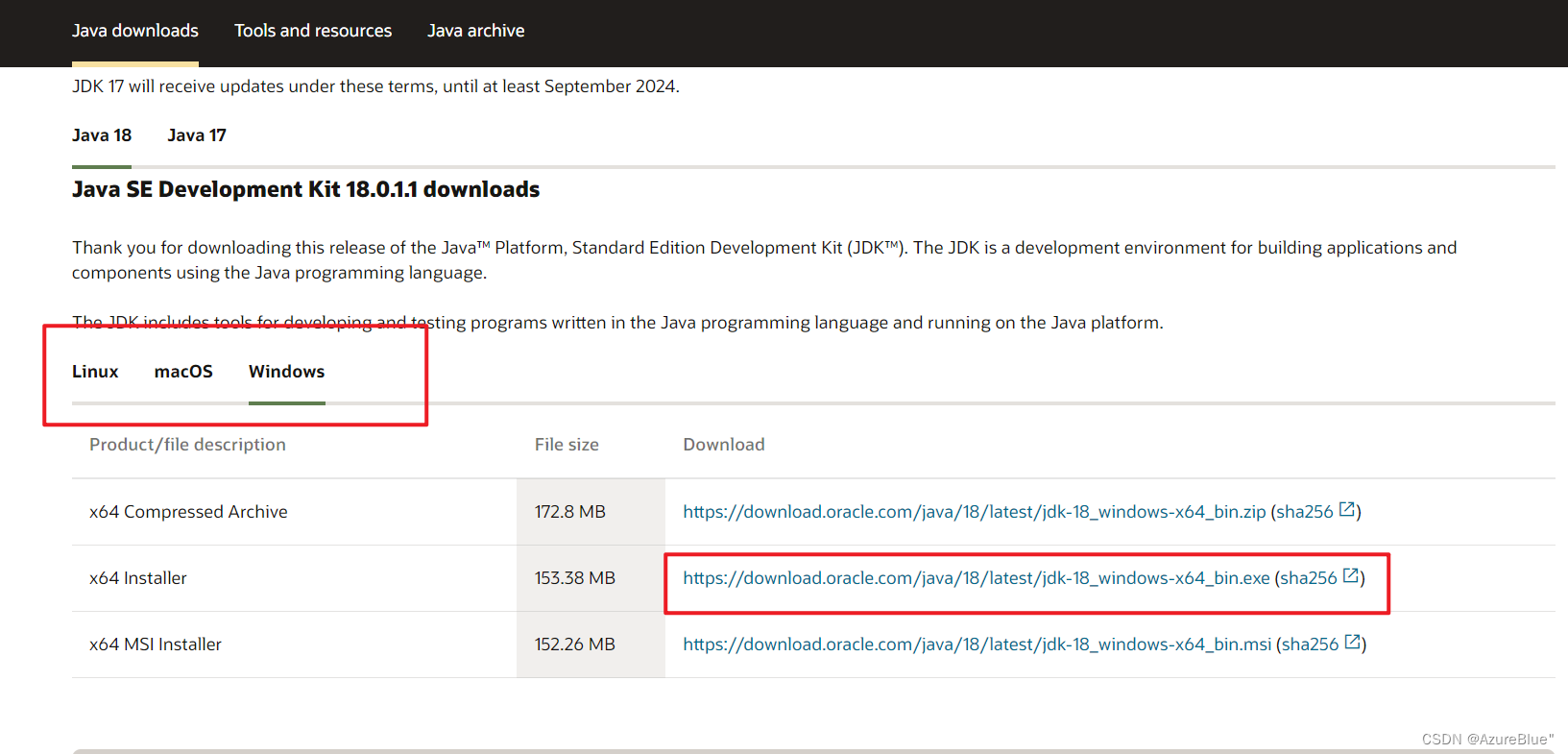Image resolution: width=1568 pixels, height=754 pixels.
Task: Select the Windows platform tab
Action: [x=286, y=372]
